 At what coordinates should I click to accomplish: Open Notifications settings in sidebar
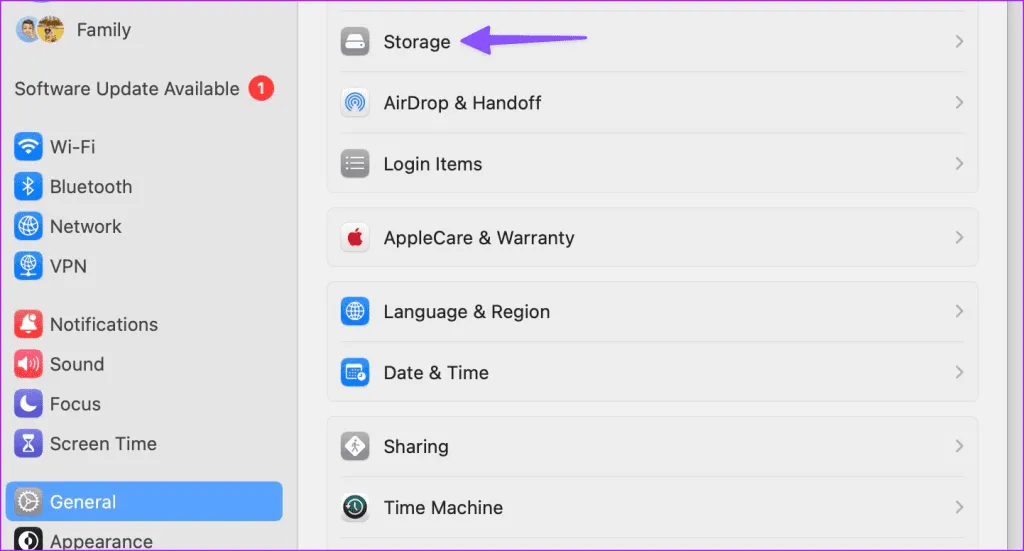click(x=103, y=325)
